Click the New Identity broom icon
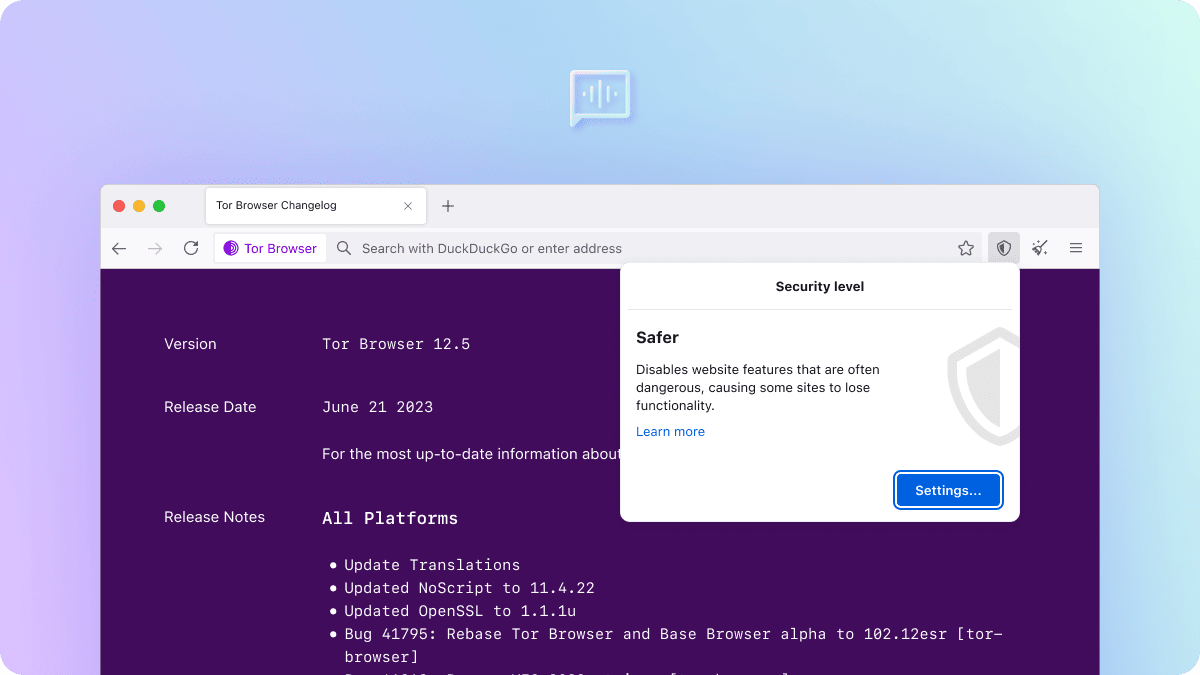Image resolution: width=1200 pixels, height=675 pixels. (1040, 249)
